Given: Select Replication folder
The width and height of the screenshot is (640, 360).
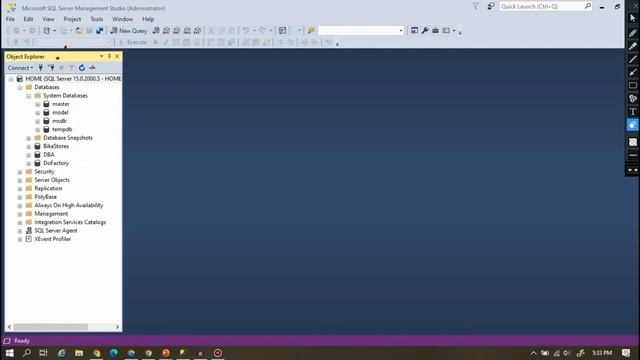Looking at the screenshot, I should 48,188.
